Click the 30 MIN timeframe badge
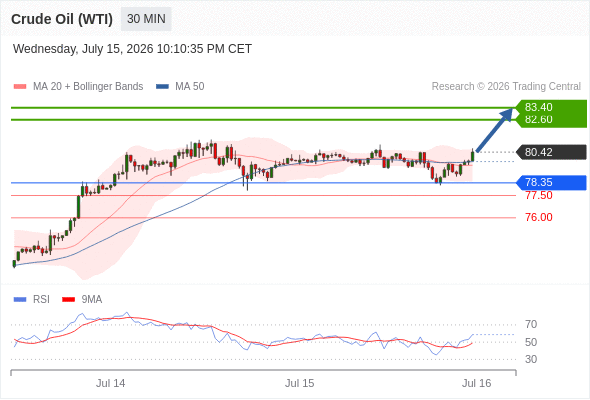The image size is (590, 400). tap(146, 19)
